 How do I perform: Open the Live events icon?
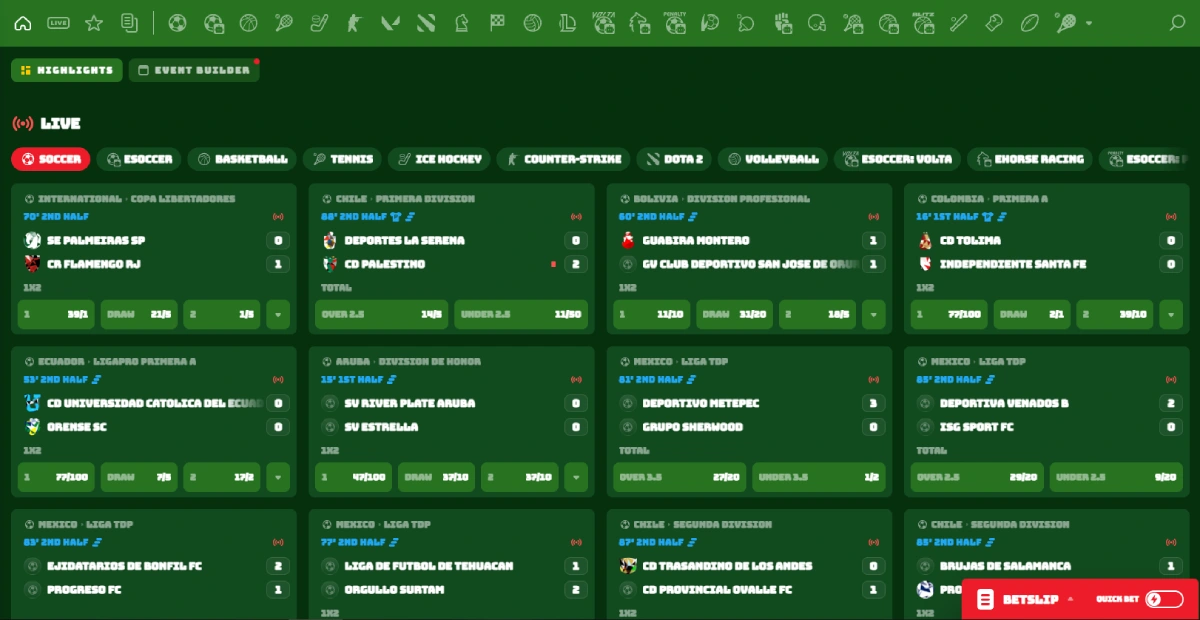(58, 23)
